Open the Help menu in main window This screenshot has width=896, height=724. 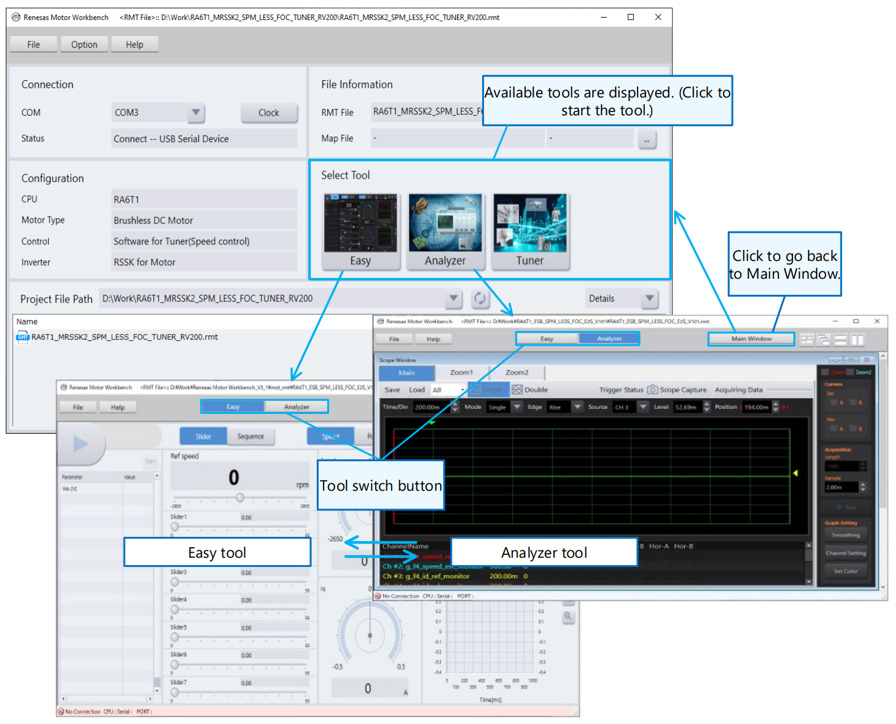pos(134,45)
